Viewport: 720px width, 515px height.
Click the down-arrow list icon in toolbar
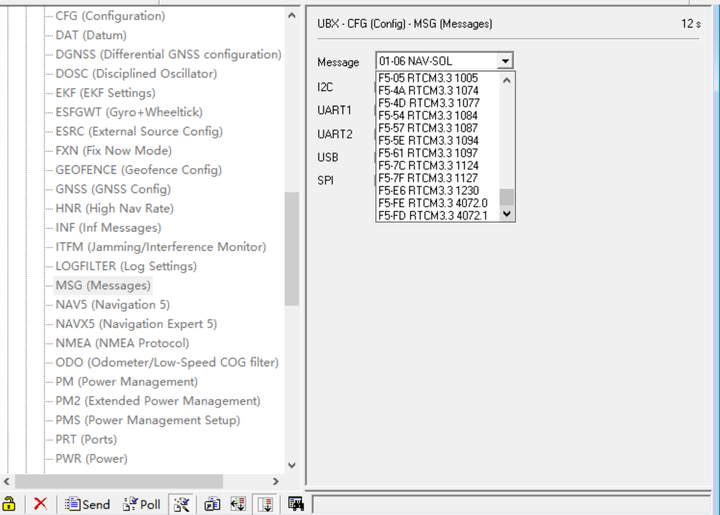click(x=265, y=504)
